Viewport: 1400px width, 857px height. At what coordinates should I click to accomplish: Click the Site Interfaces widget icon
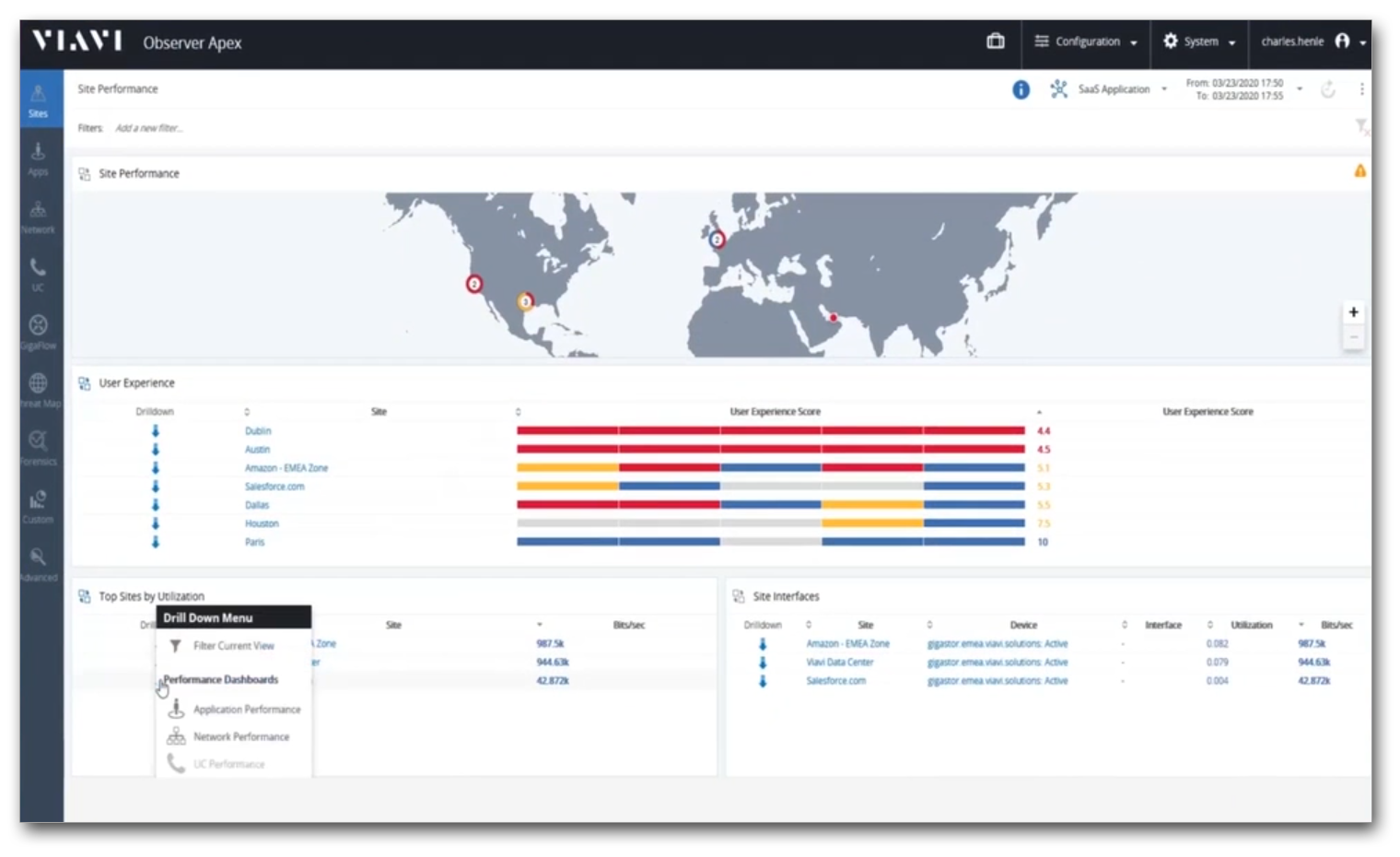738,596
